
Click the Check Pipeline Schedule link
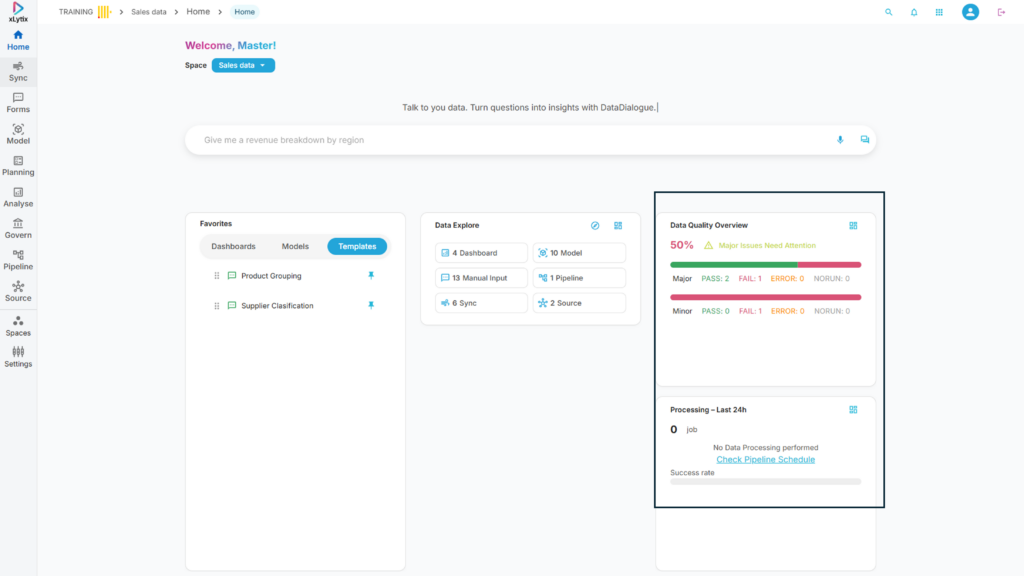pos(765,459)
